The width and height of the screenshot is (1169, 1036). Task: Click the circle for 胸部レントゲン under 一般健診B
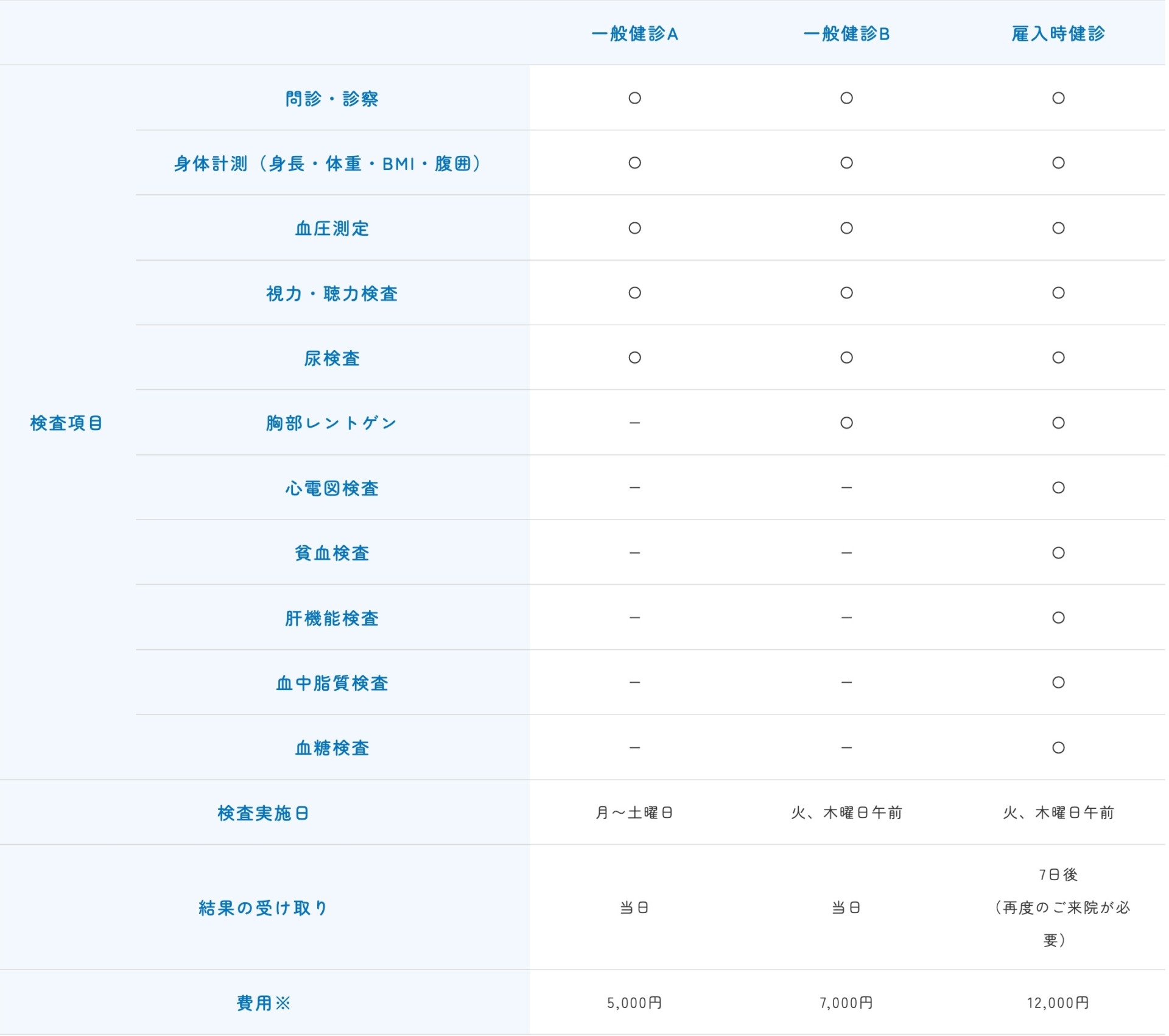click(846, 423)
